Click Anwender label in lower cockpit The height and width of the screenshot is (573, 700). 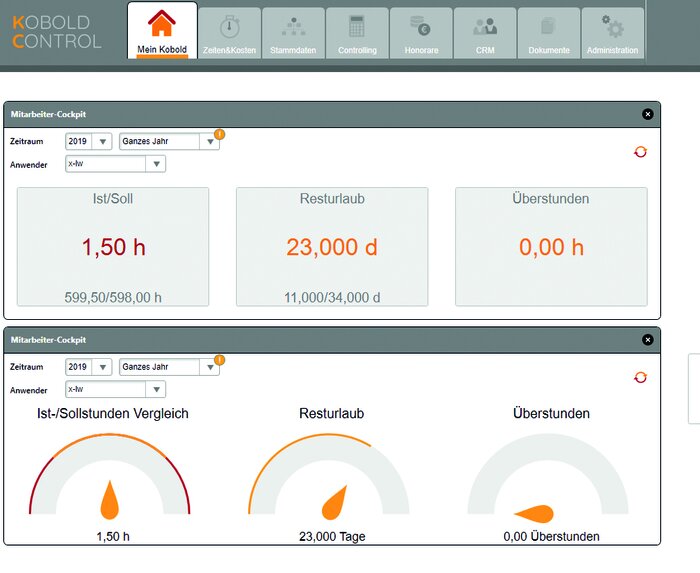point(29,390)
